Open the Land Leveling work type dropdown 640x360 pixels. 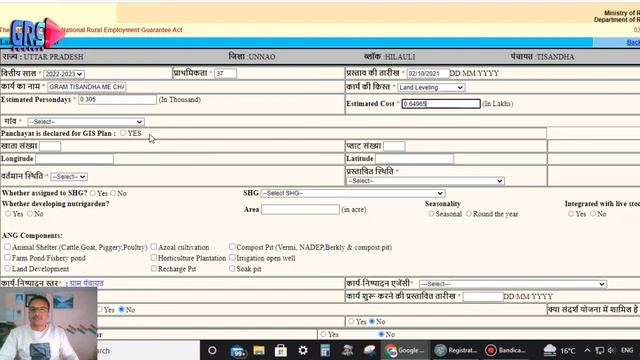pyautogui.click(x=431, y=87)
